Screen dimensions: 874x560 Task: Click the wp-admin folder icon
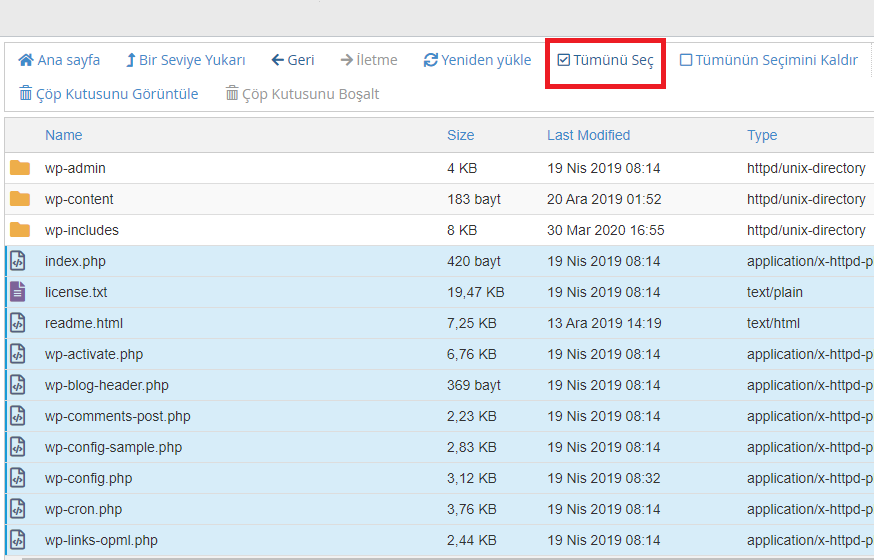click(20, 168)
